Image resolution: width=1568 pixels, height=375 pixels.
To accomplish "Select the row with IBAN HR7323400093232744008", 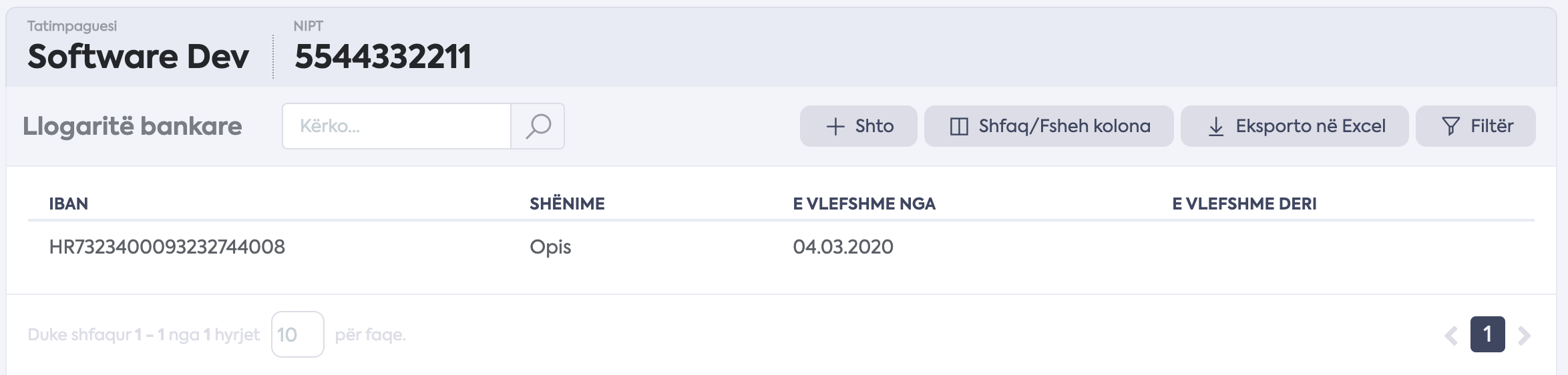I will tap(781, 247).
